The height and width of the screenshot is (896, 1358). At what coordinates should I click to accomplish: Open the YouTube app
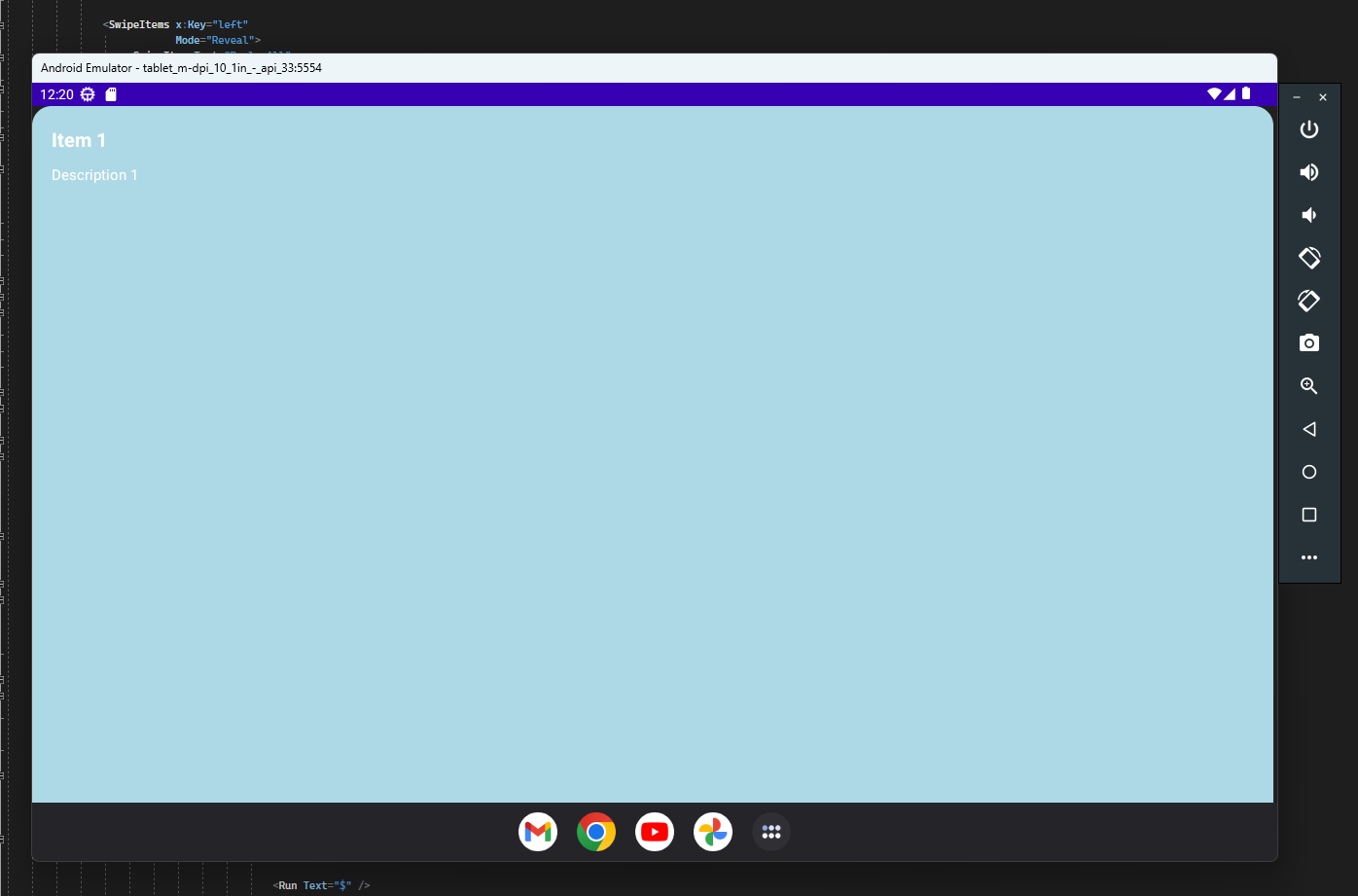pos(655,832)
